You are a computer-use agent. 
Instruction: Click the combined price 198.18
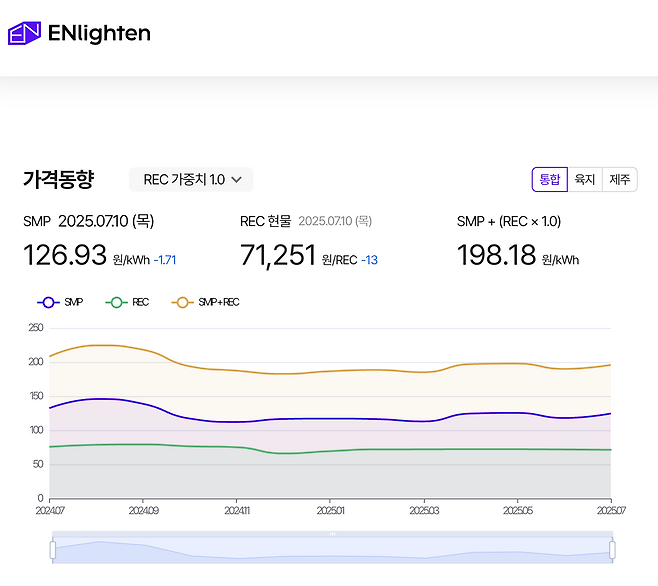[496, 255]
